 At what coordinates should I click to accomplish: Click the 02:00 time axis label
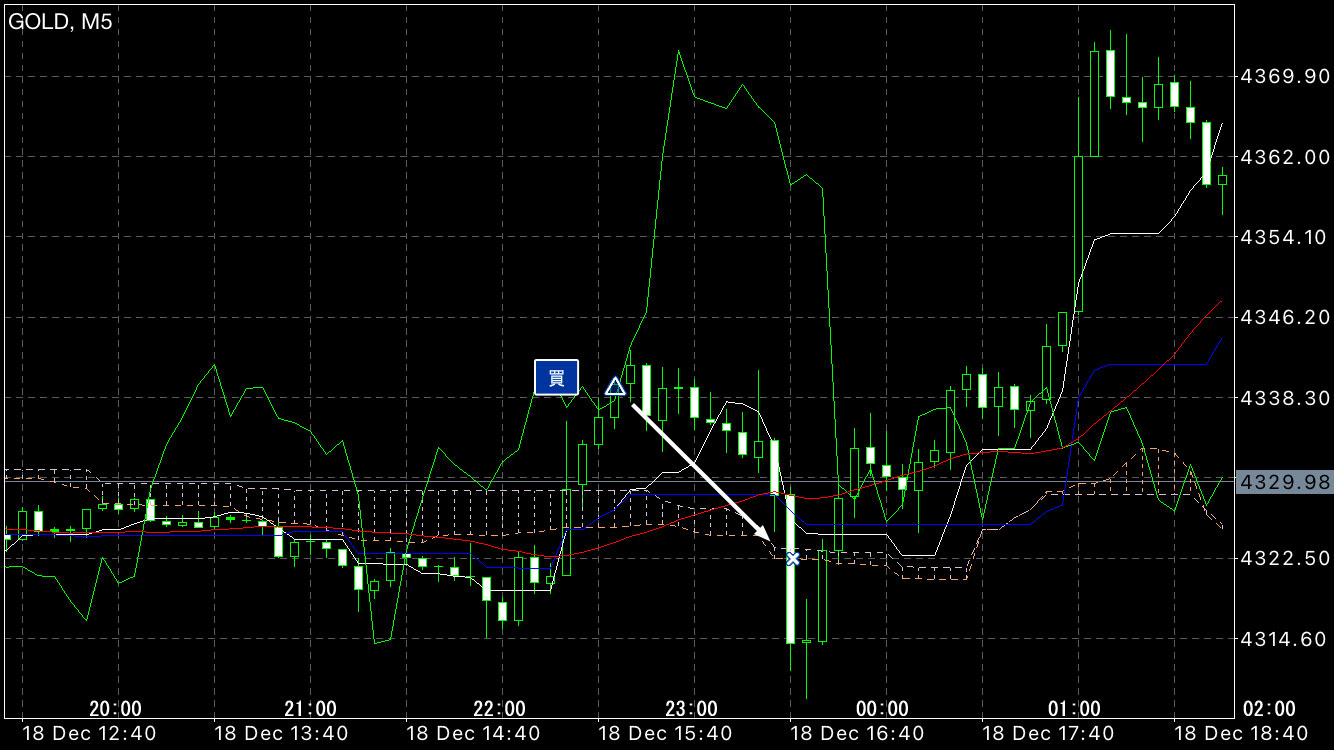(1268, 709)
